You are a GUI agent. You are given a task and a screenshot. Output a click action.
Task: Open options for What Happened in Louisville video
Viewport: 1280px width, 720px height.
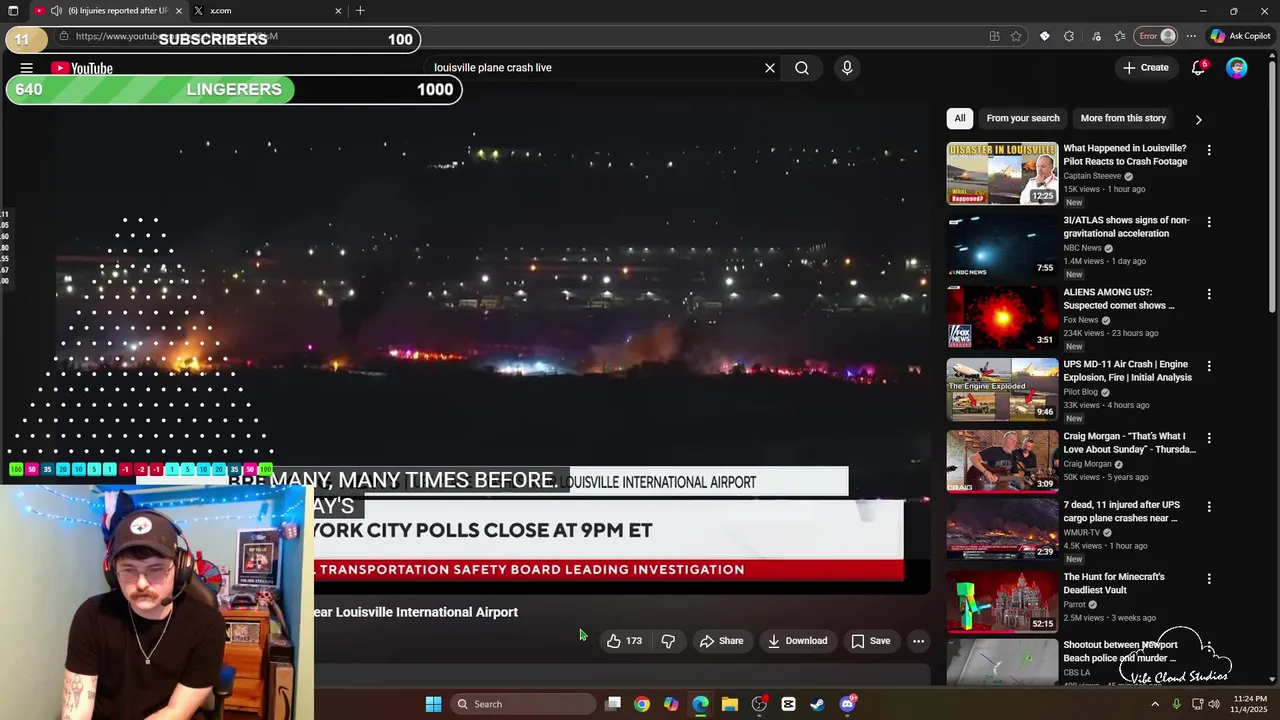click(1209, 150)
